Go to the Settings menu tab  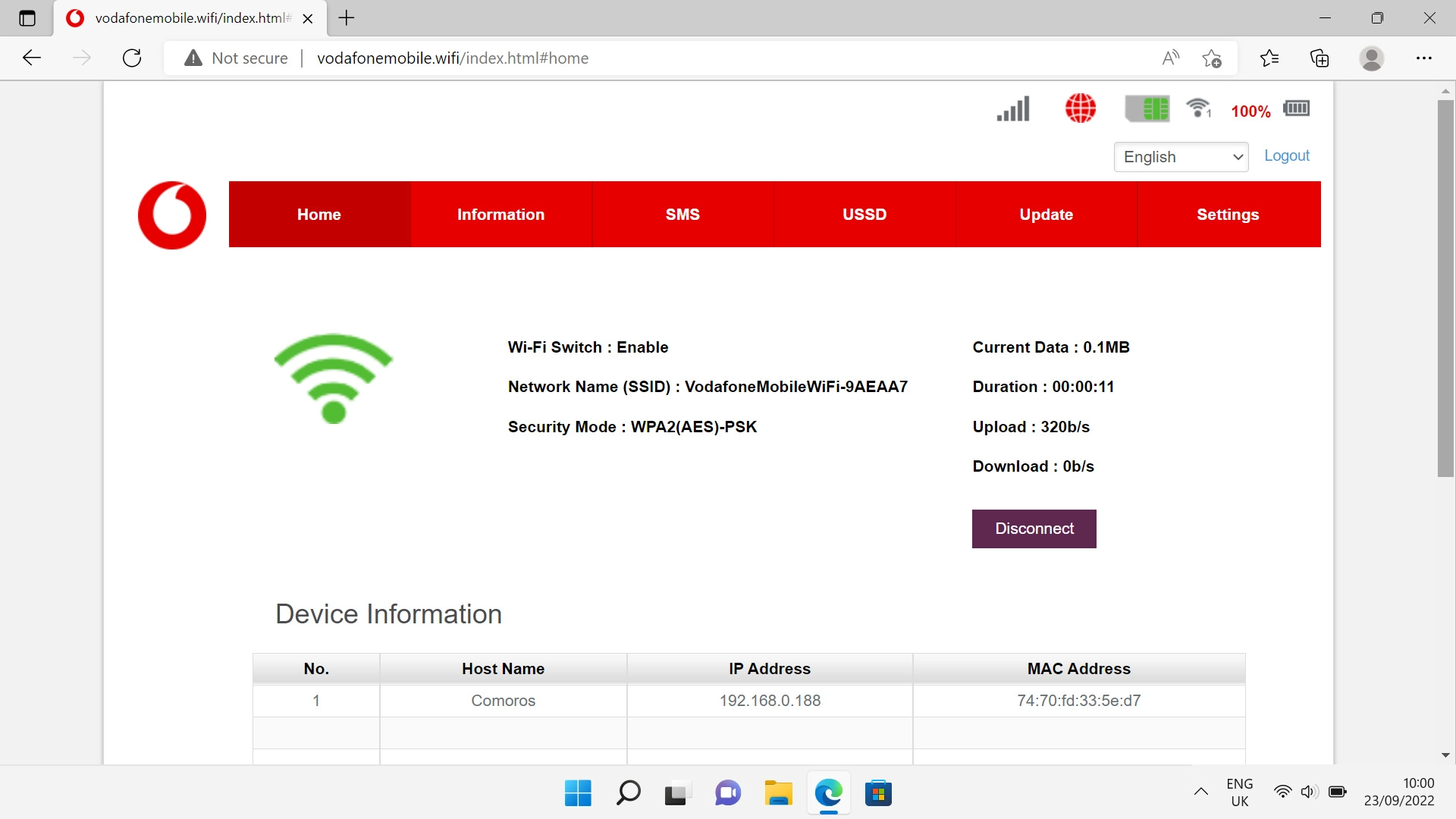pyautogui.click(x=1228, y=215)
